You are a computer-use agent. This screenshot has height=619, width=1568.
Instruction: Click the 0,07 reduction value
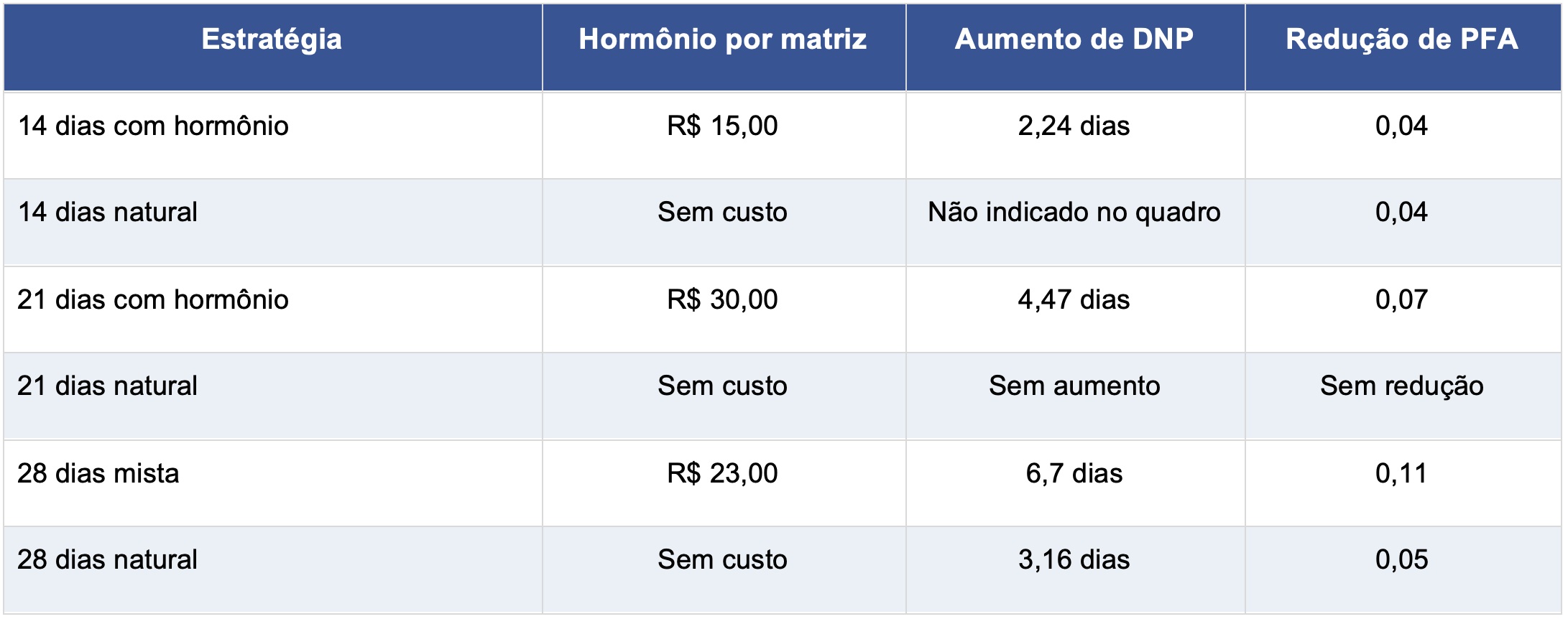click(x=1402, y=299)
